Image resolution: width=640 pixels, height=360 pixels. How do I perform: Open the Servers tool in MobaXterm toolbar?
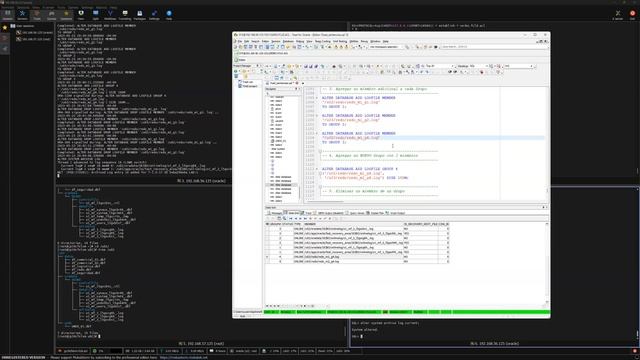22,15
